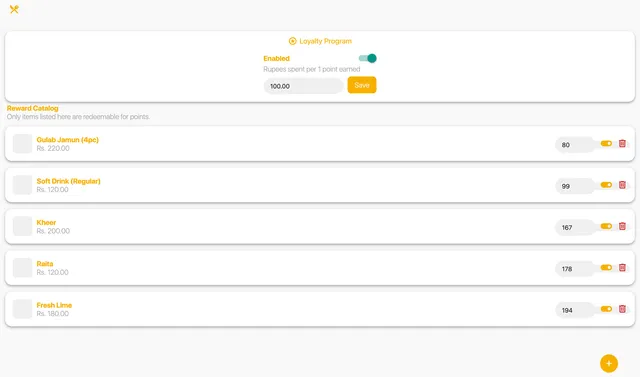Click 'Only items listed here are redeemable' note

click(x=78, y=117)
